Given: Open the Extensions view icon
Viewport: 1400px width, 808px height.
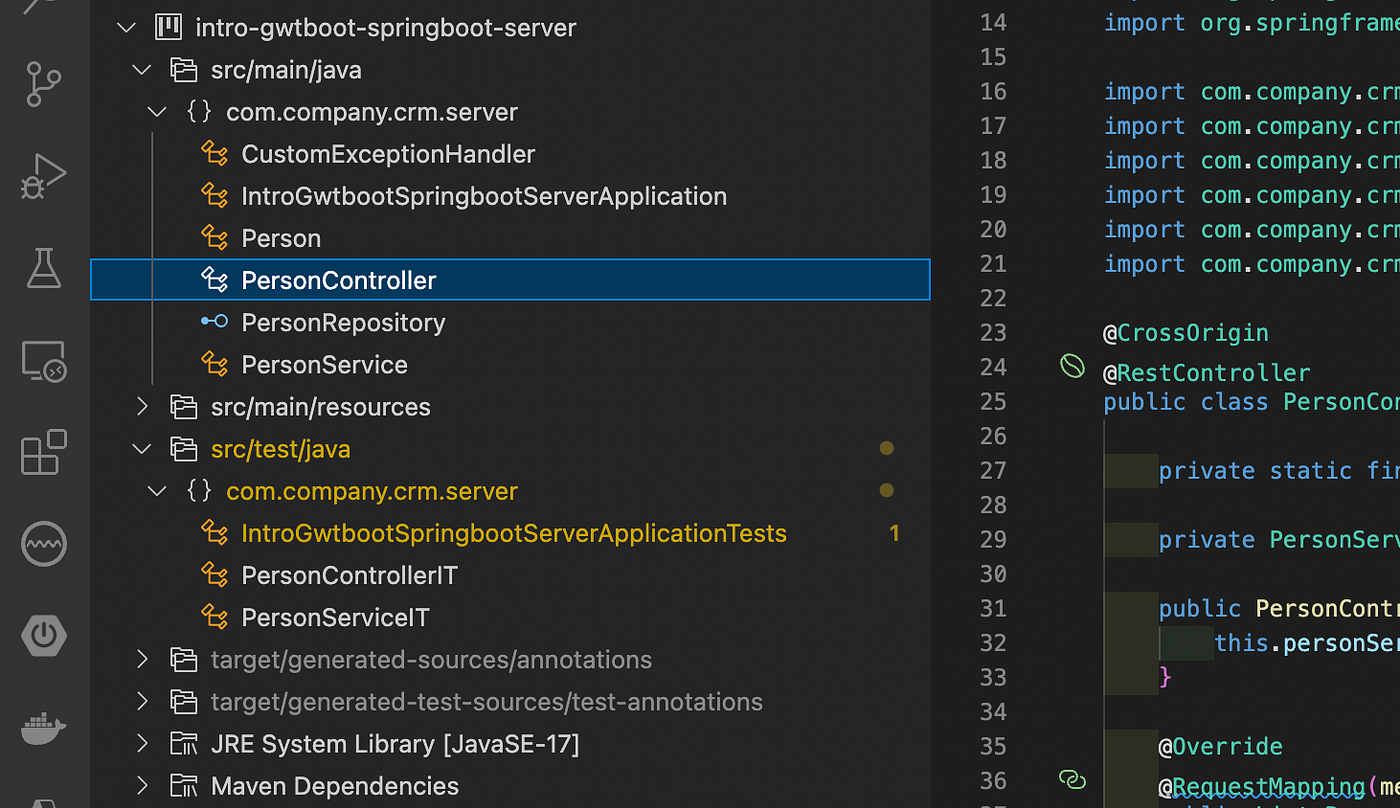Looking at the screenshot, I should click(44, 453).
